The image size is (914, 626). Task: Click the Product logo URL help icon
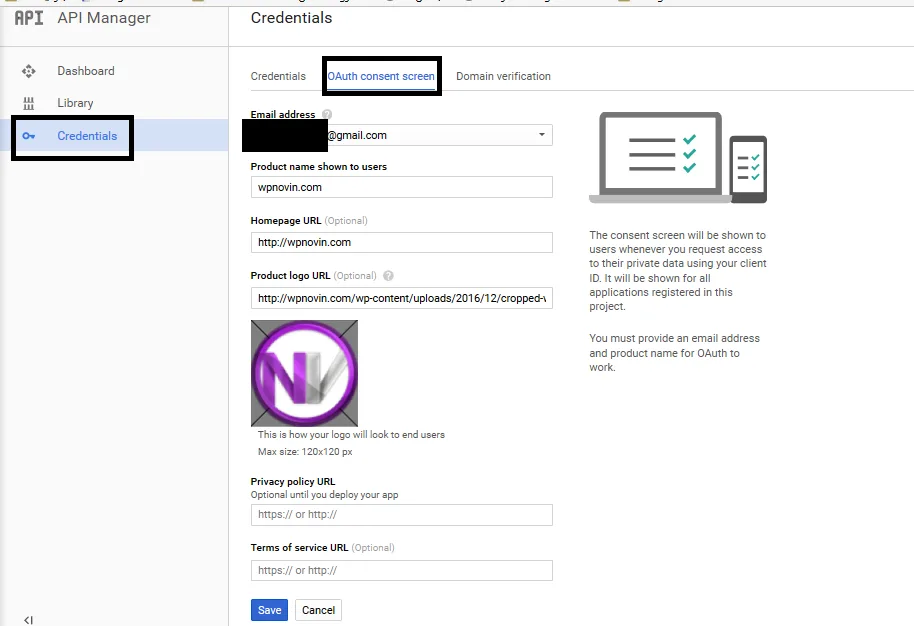tap(388, 276)
